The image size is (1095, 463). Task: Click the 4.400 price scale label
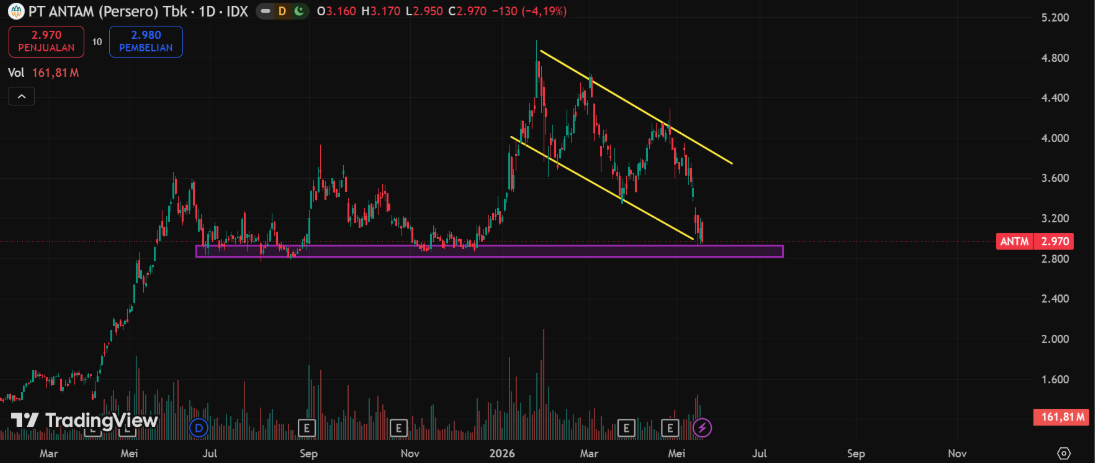tap(1054, 98)
